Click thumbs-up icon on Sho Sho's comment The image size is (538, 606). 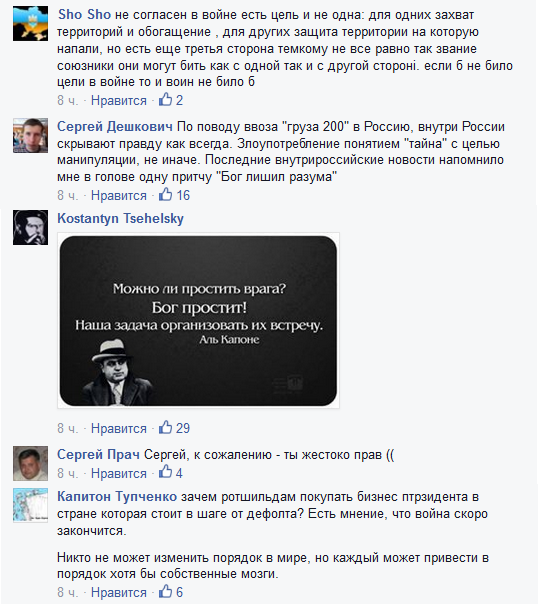tap(165, 100)
